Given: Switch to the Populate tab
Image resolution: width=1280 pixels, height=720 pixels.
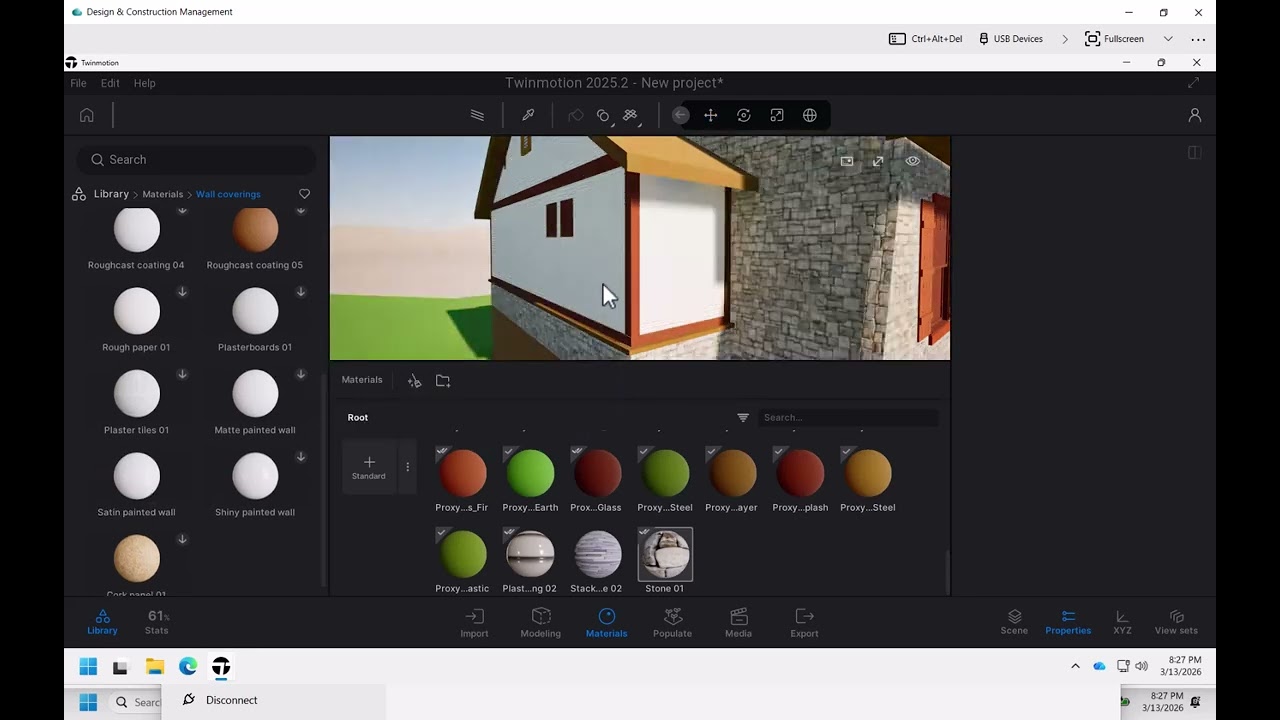Looking at the screenshot, I should [672, 622].
